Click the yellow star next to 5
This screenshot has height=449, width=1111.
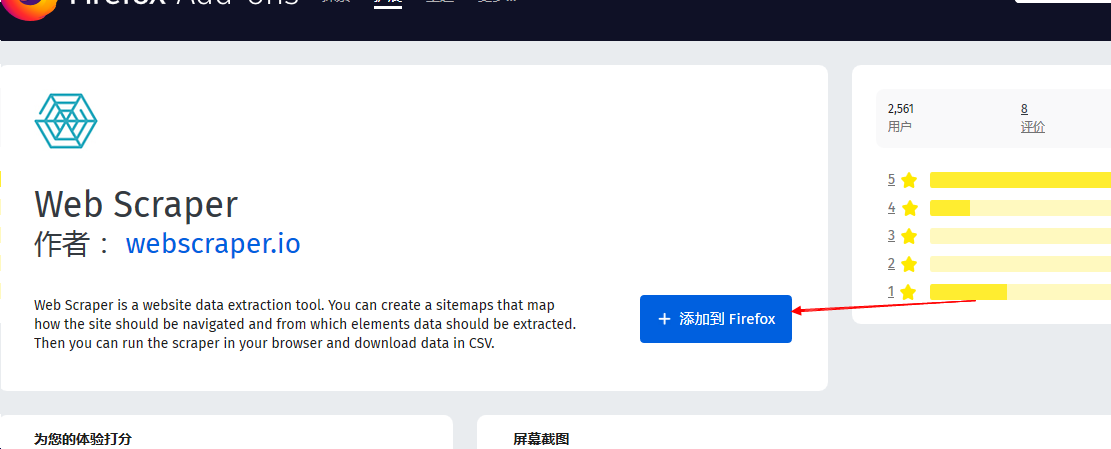pos(909,180)
